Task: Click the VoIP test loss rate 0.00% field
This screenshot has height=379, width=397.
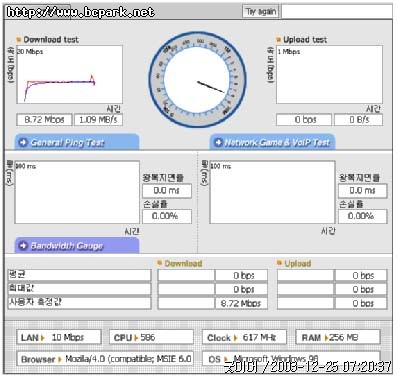Action: 363,216
